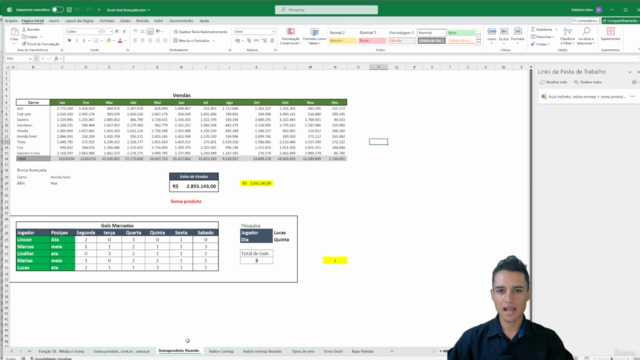The width and height of the screenshot is (640, 360).
Task: Click the top align icon
Action: coord(135,31)
